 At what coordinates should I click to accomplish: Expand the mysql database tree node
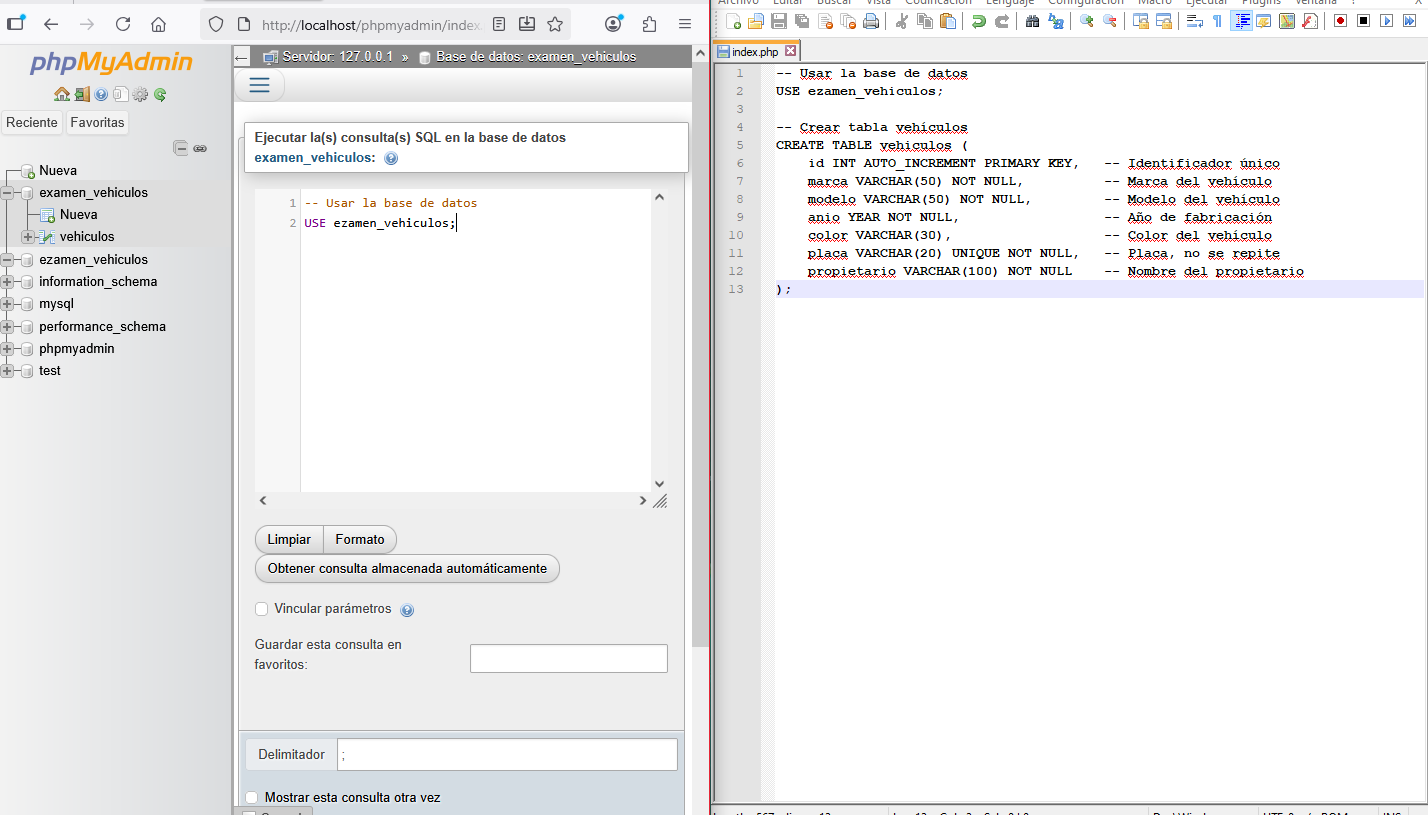(x=8, y=304)
